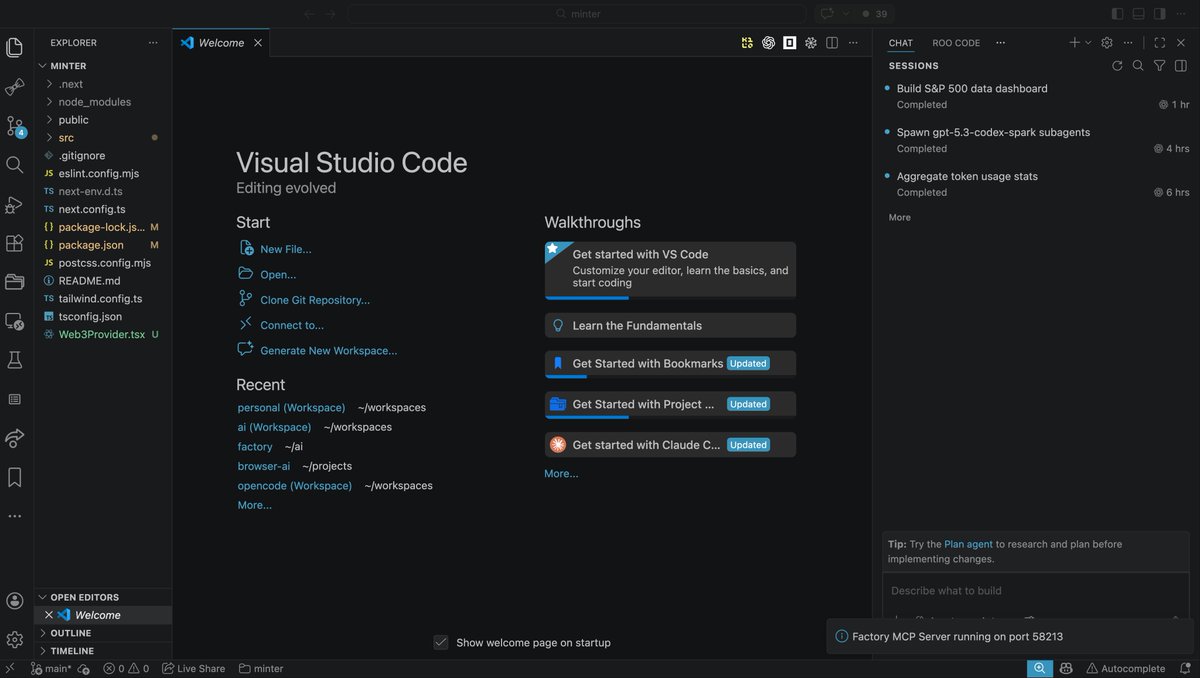The height and width of the screenshot is (678, 1200).
Task: Open Build S&P 500 data dashboard session
Action: tap(1037, 96)
